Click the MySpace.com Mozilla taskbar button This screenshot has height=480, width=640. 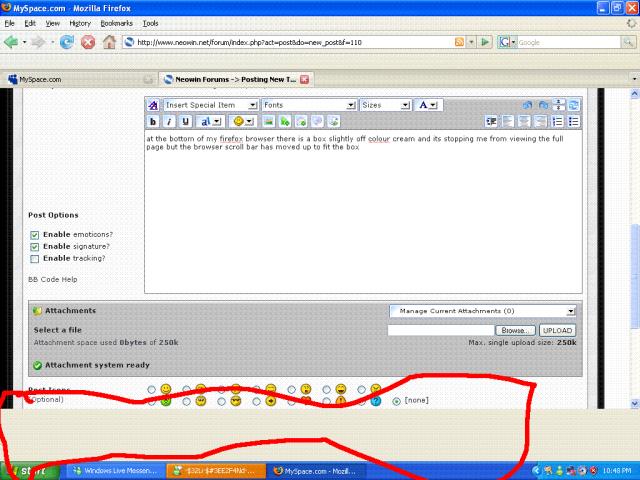click(316, 471)
